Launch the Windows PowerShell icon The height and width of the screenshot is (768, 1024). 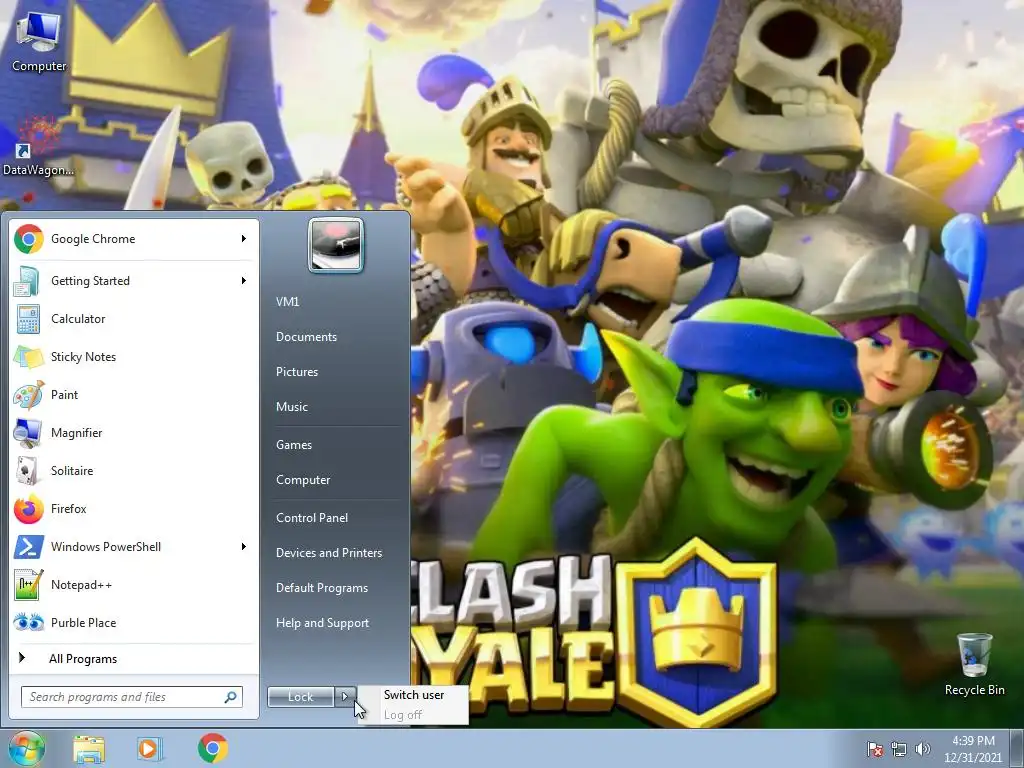(29, 547)
